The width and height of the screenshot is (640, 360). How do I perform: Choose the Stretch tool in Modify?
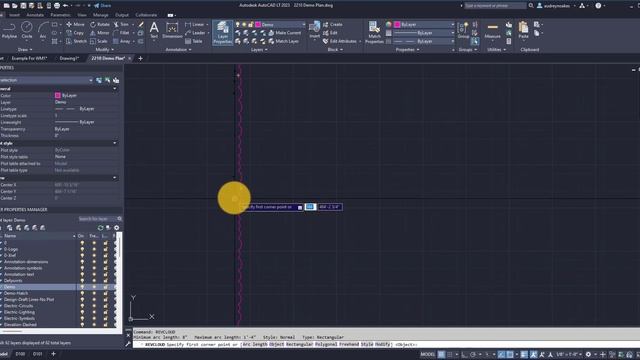(76, 41)
